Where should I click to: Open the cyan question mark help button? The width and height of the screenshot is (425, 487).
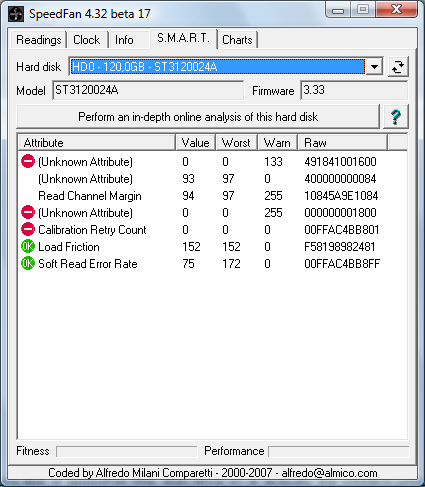click(x=396, y=117)
